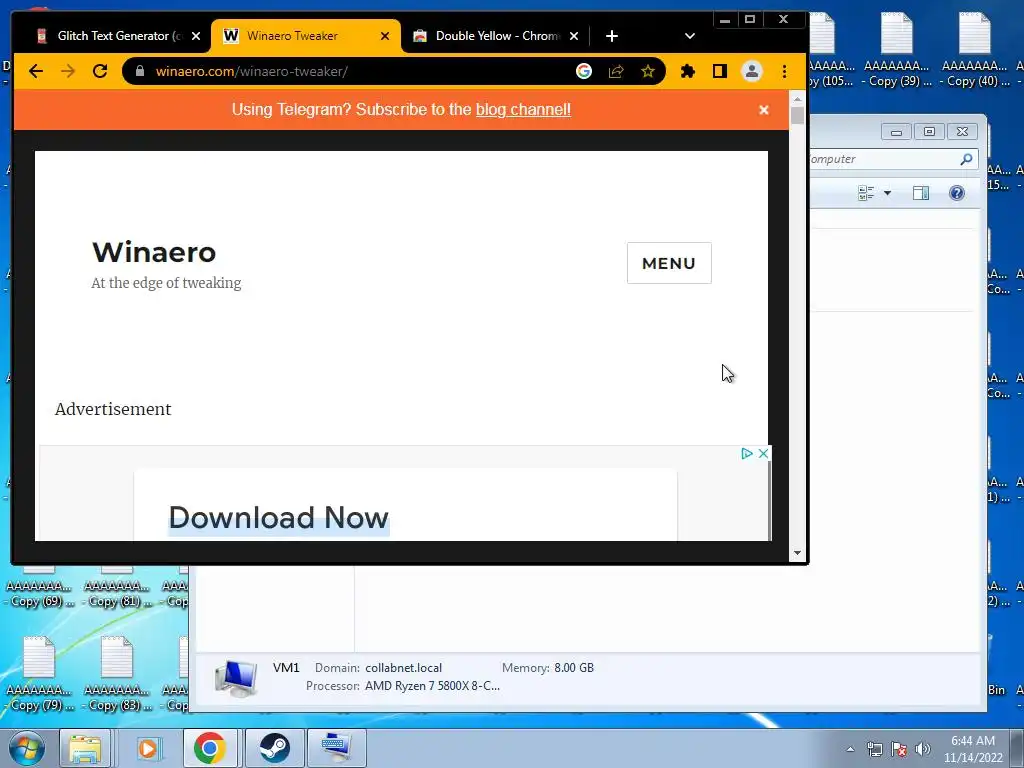Image resolution: width=1024 pixels, height=768 pixels.
Task: Click Download Now in the advertisement
Action: (x=279, y=517)
